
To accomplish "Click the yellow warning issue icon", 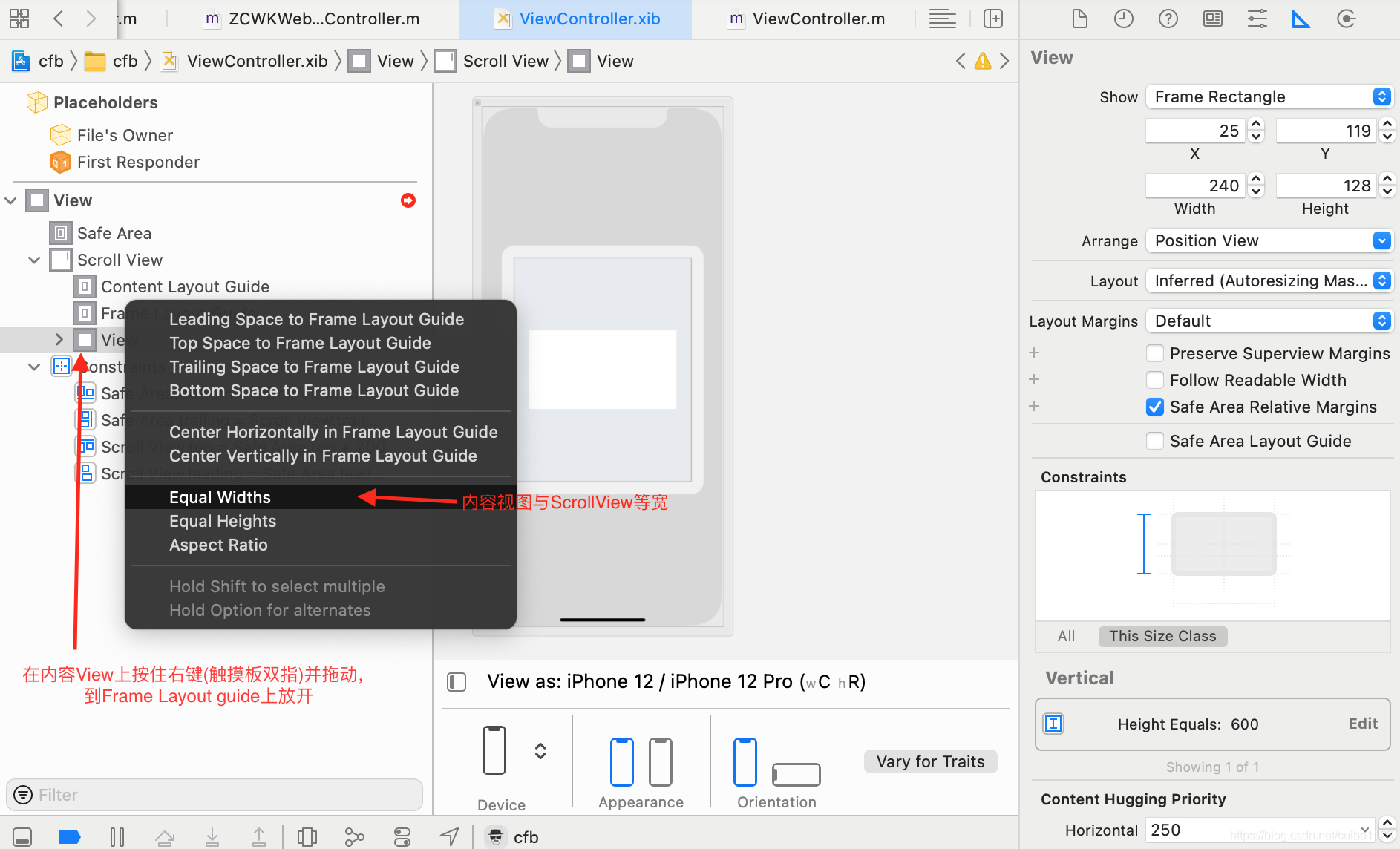I will click(983, 61).
